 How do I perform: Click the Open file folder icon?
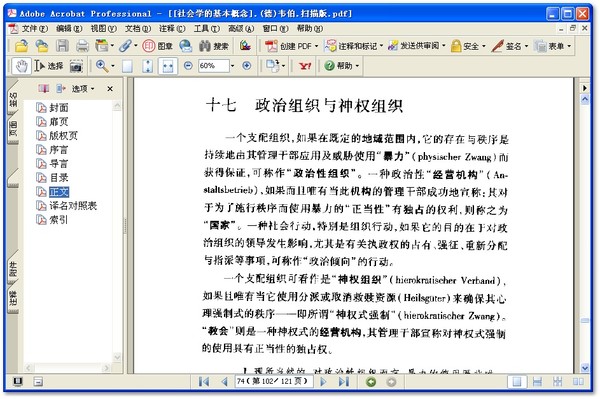click(x=21, y=46)
